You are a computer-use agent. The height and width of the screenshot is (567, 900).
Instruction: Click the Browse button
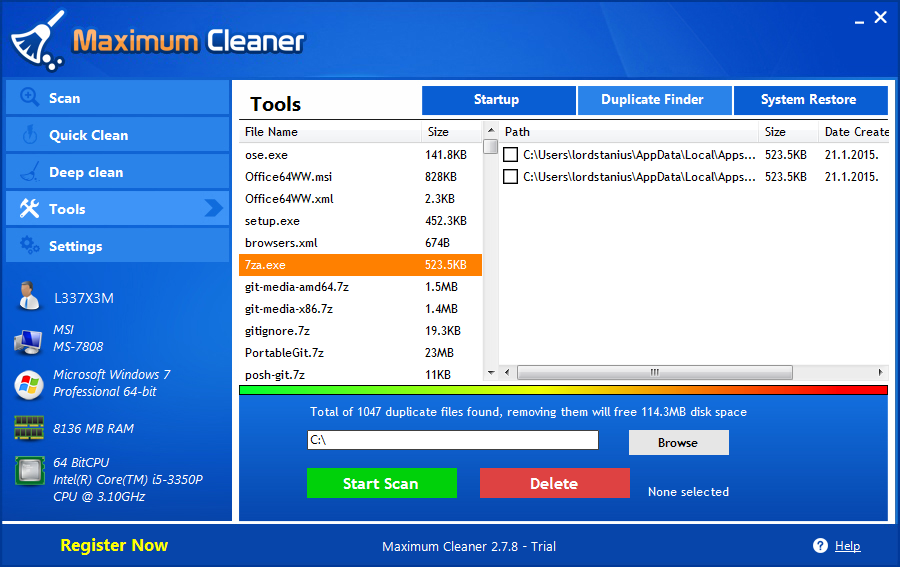point(678,442)
